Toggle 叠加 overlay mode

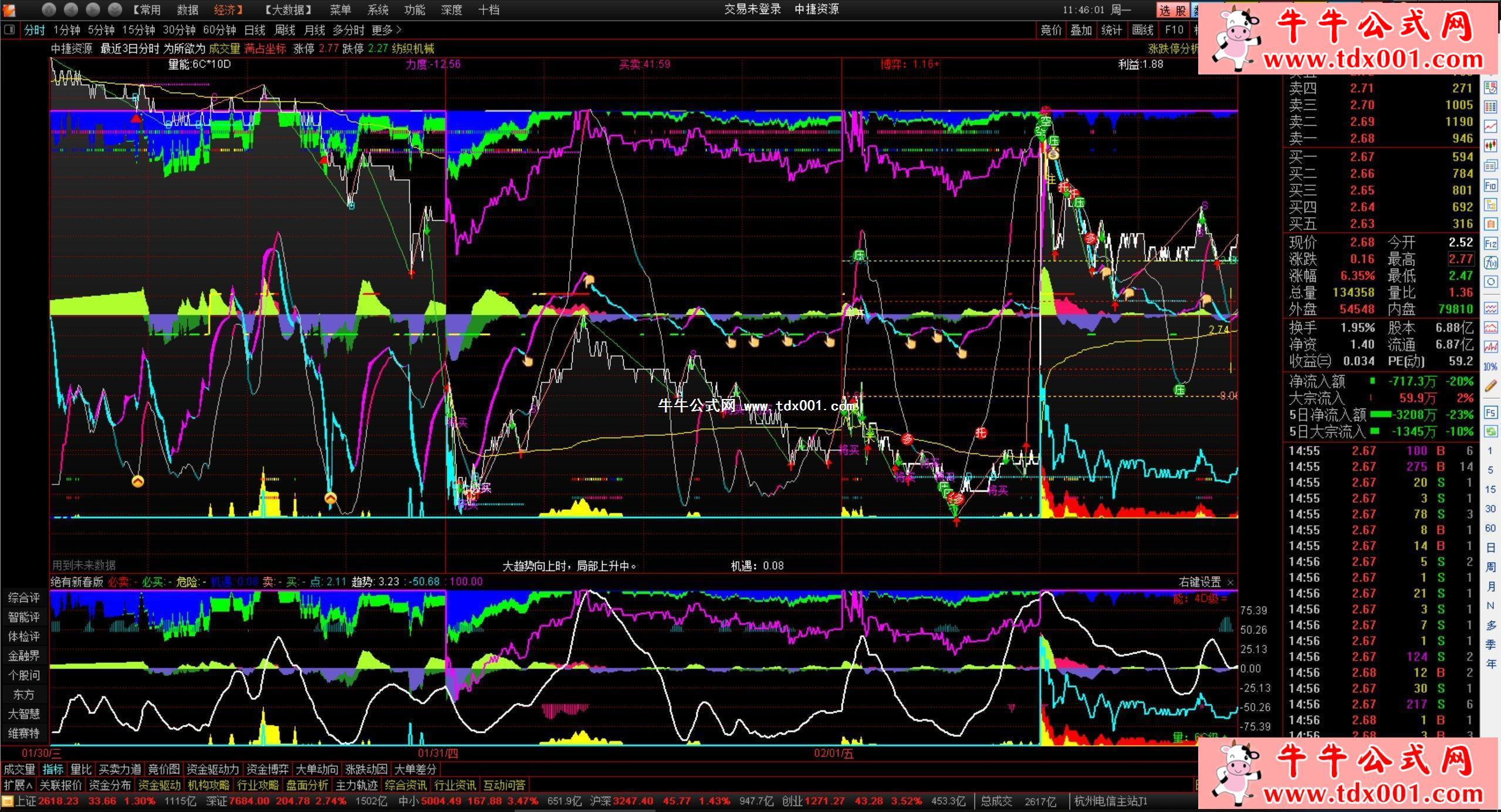1081,30
